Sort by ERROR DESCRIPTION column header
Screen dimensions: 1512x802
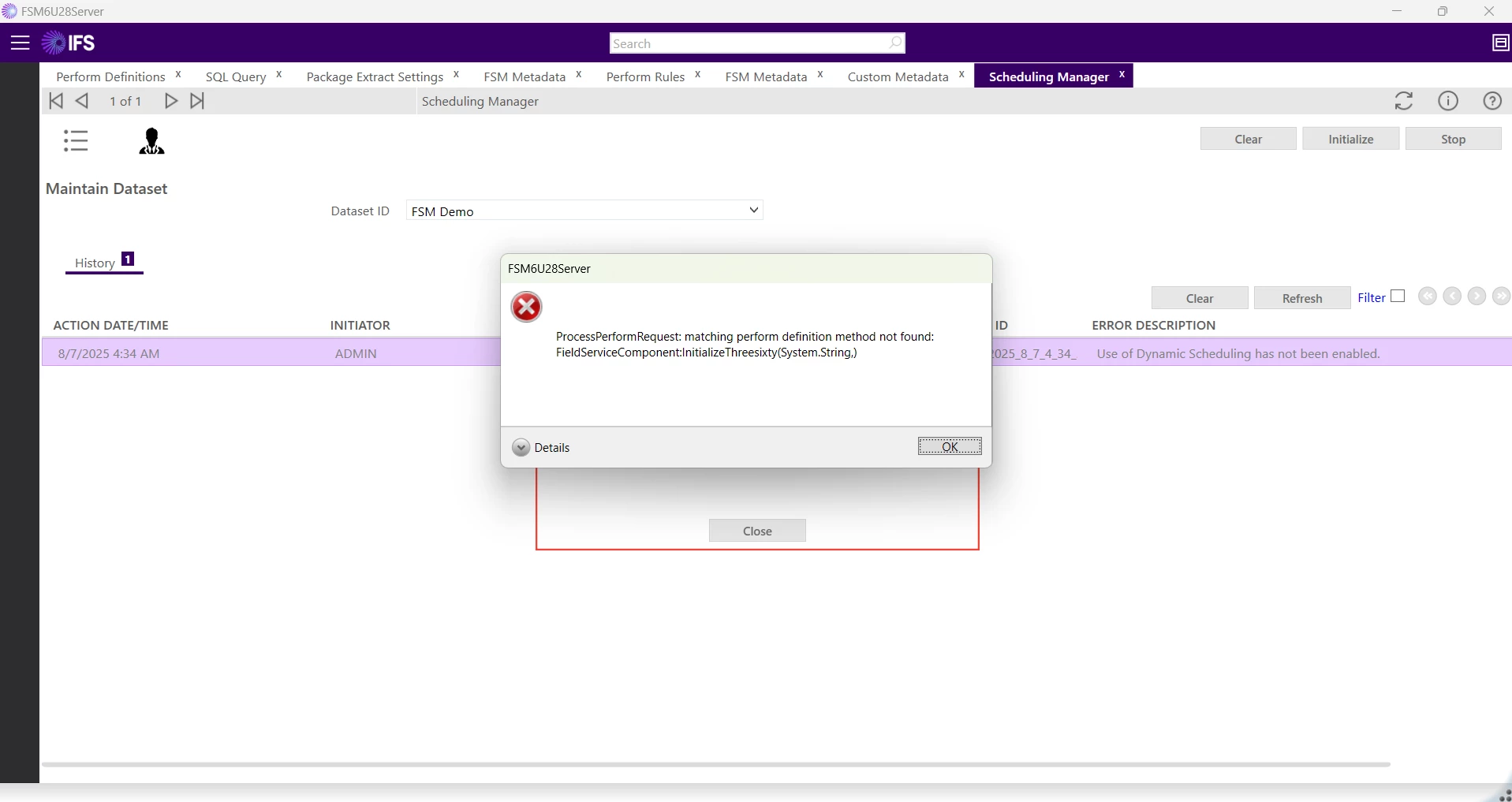point(1153,325)
